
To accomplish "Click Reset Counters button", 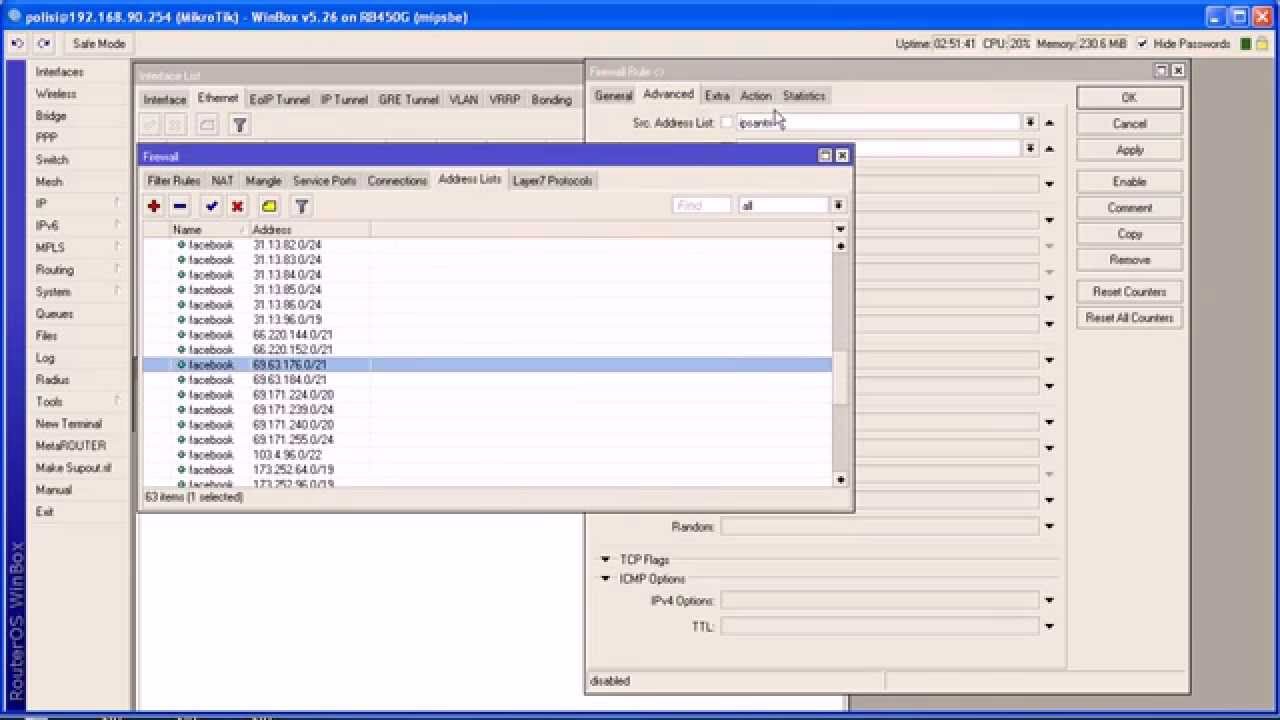I will click(x=1129, y=292).
